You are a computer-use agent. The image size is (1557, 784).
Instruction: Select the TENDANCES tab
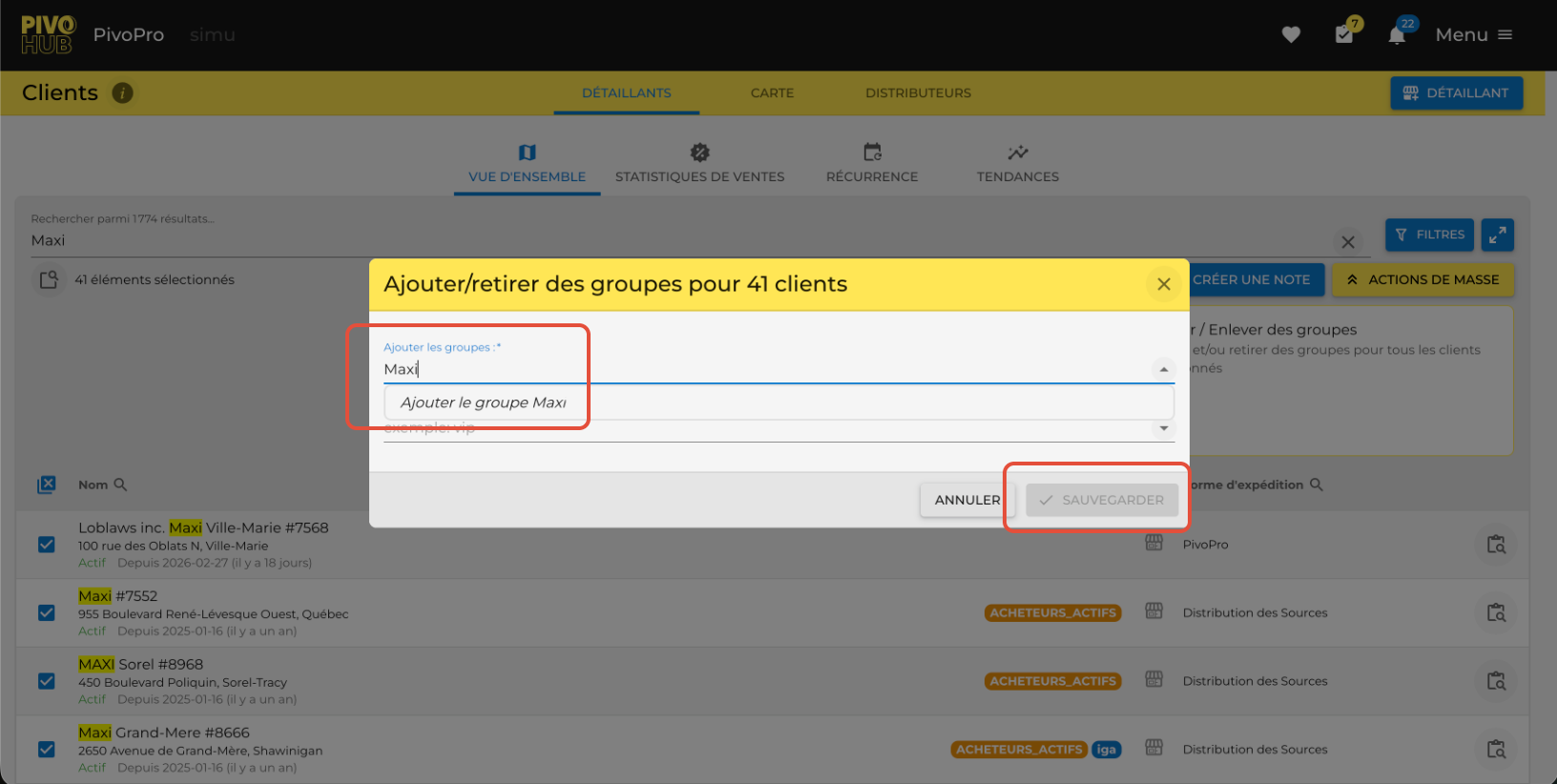tap(1018, 164)
